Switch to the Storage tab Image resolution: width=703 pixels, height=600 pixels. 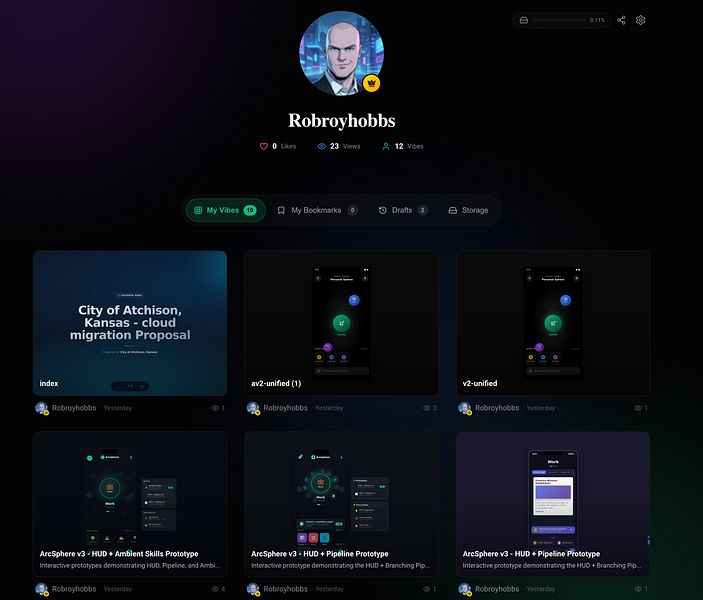click(469, 210)
